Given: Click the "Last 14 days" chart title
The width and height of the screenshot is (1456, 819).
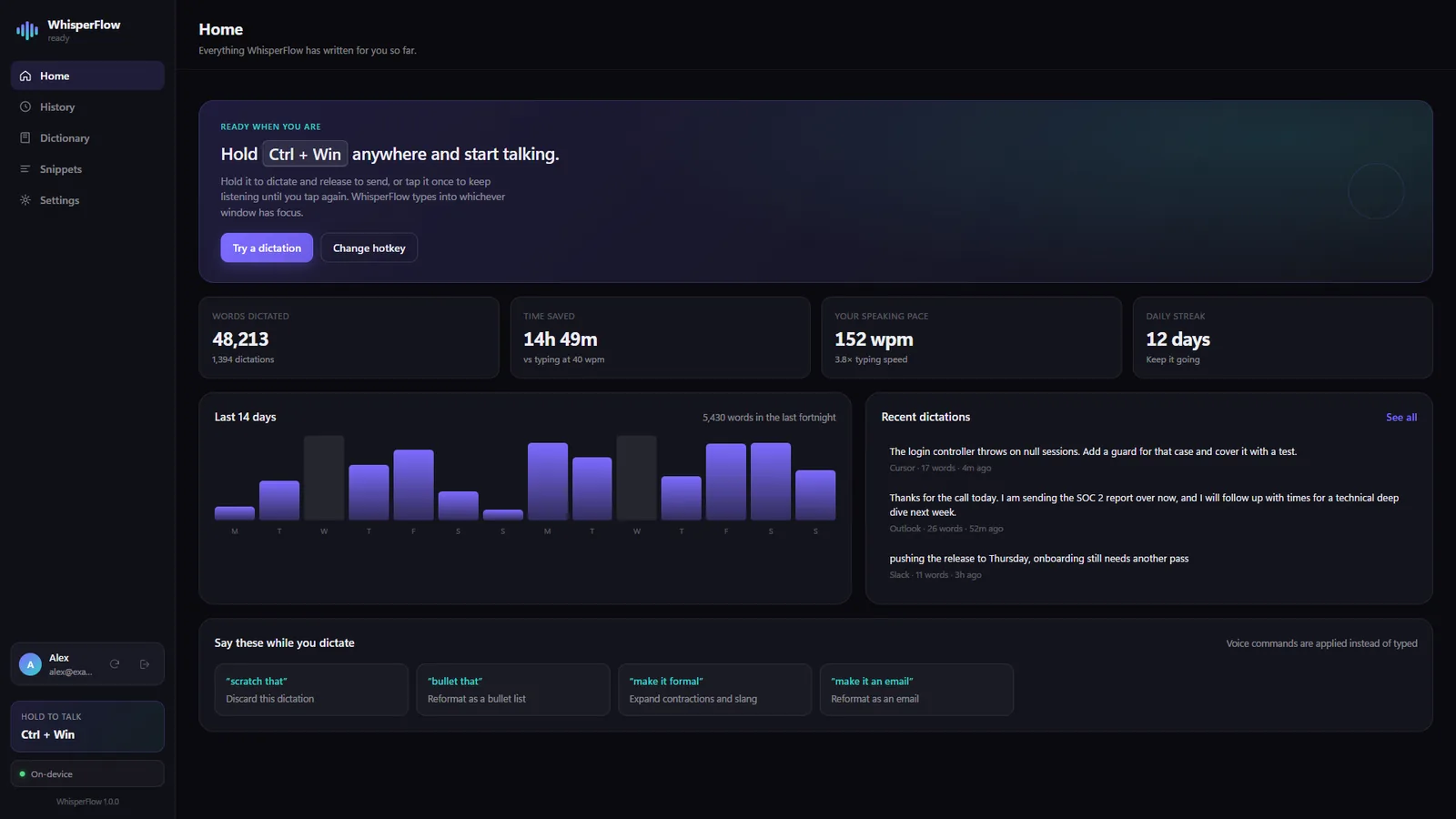Looking at the screenshot, I should 245,417.
